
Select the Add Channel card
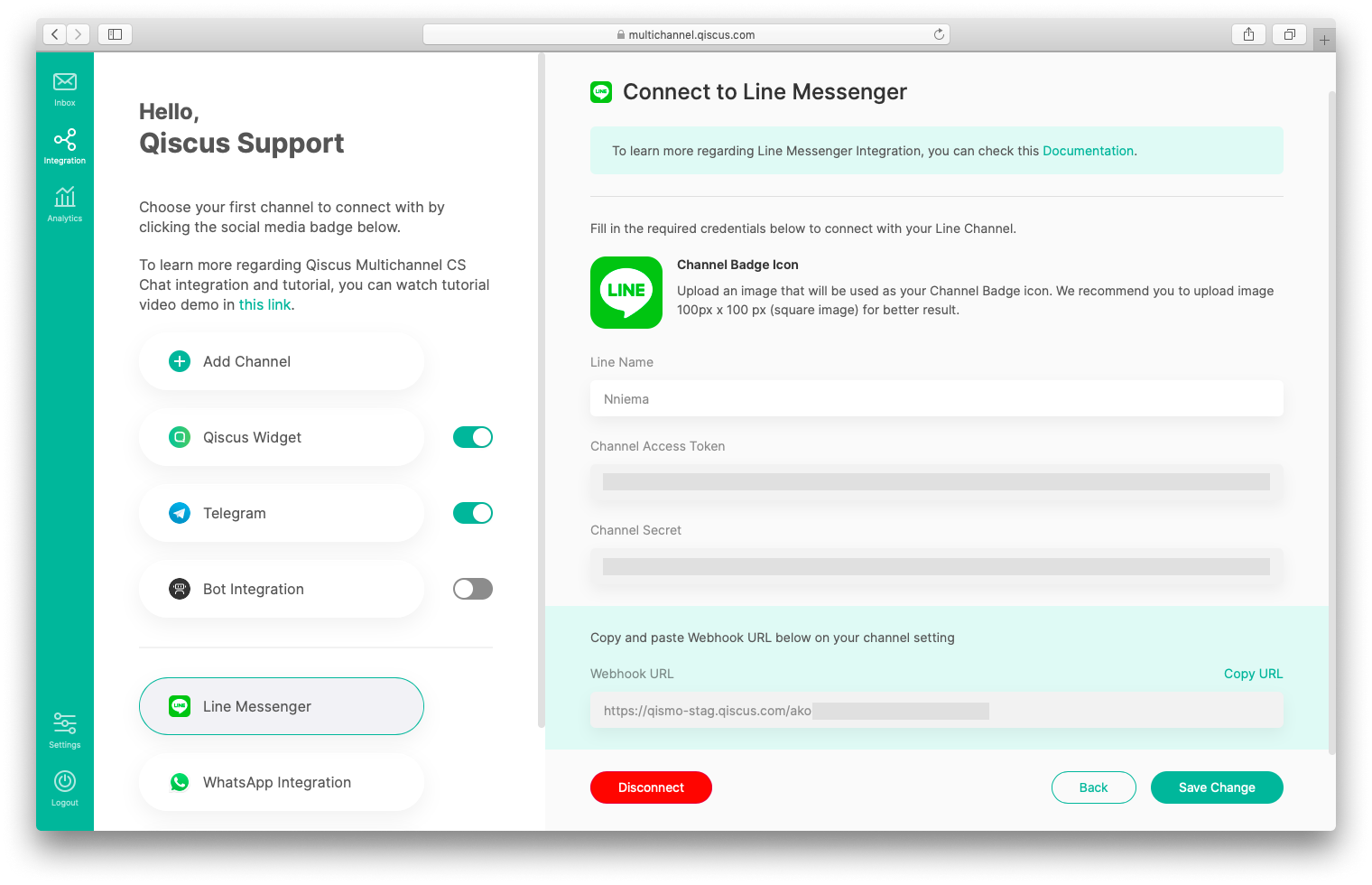coord(282,361)
